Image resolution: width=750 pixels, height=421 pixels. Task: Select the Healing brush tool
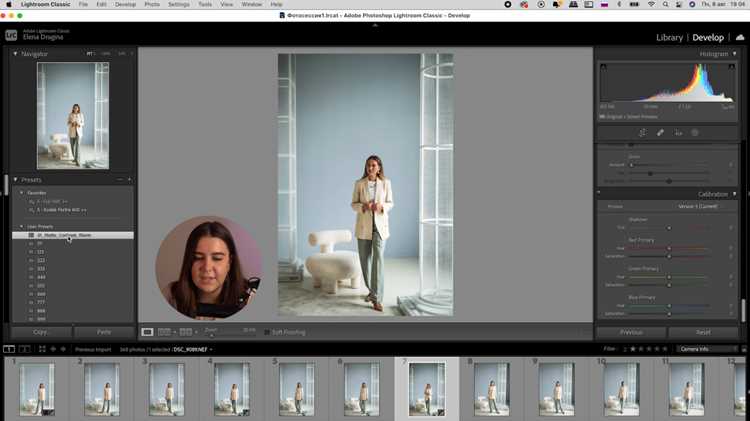coord(660,133)
